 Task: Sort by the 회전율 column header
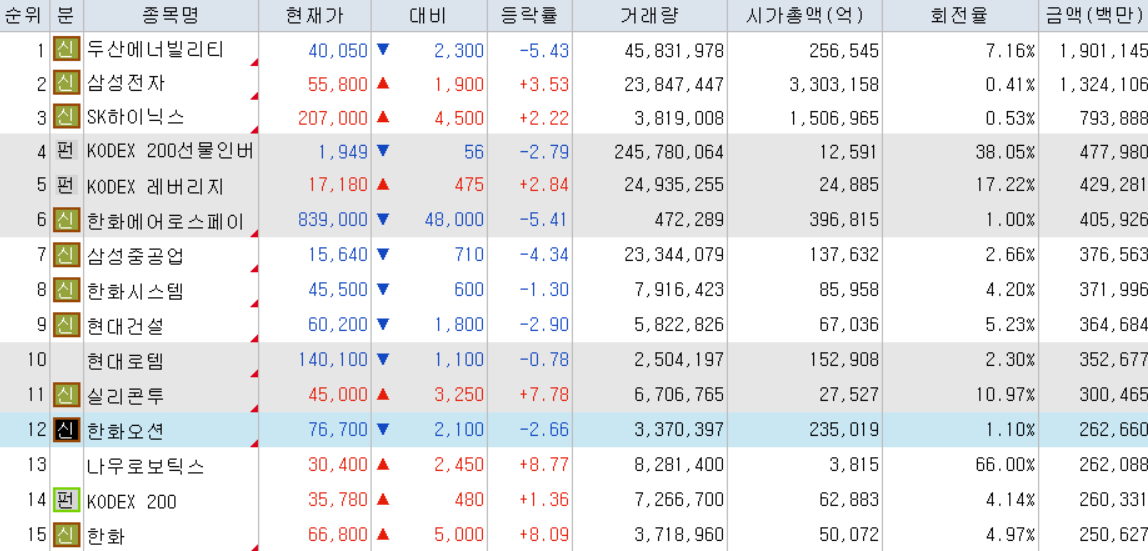[x=961, y=15]
